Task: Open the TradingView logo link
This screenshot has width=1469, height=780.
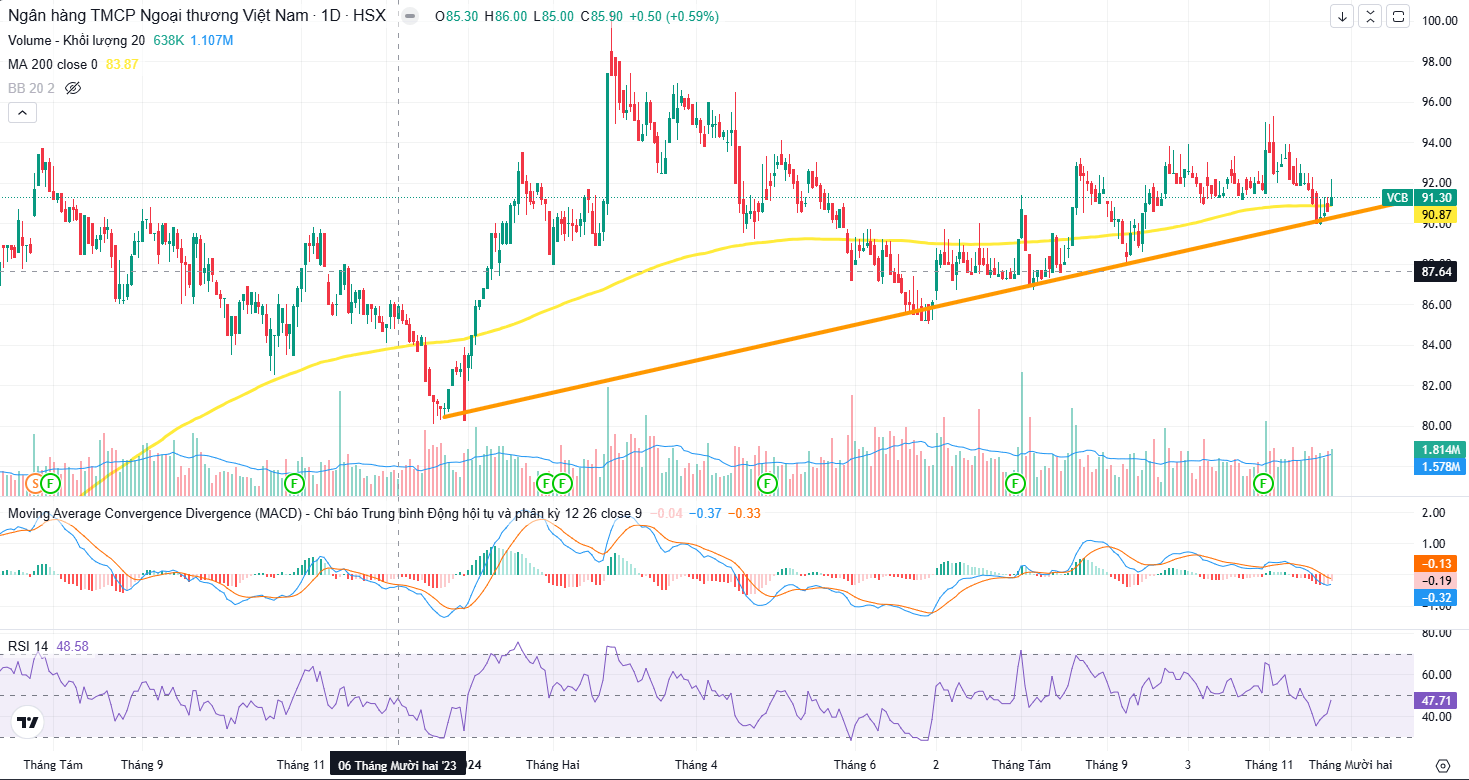Action: click(x=27, y=722)
